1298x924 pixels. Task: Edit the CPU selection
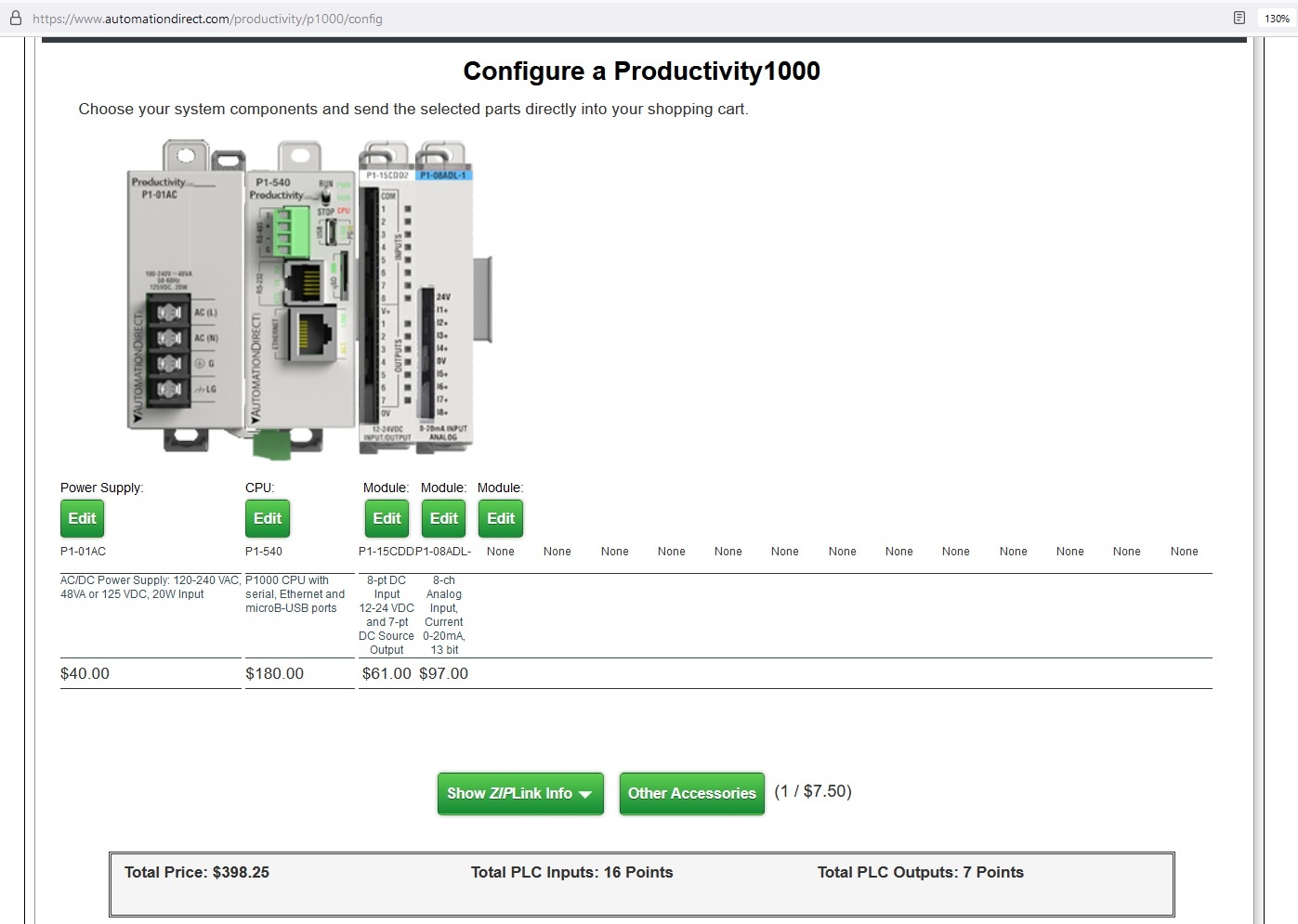[x=268, y=518]
